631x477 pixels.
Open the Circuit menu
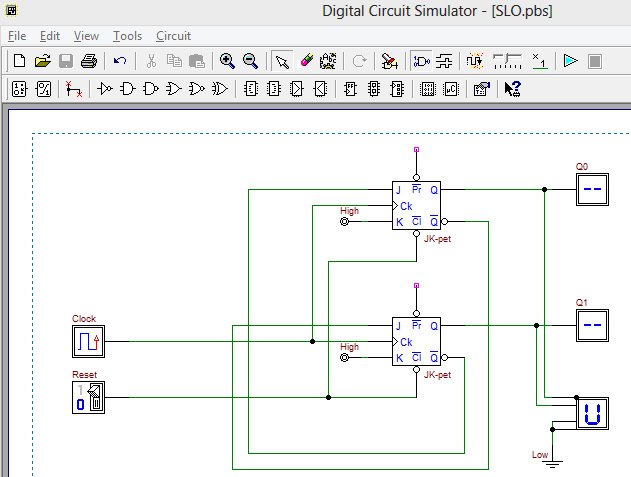point(173,35)
